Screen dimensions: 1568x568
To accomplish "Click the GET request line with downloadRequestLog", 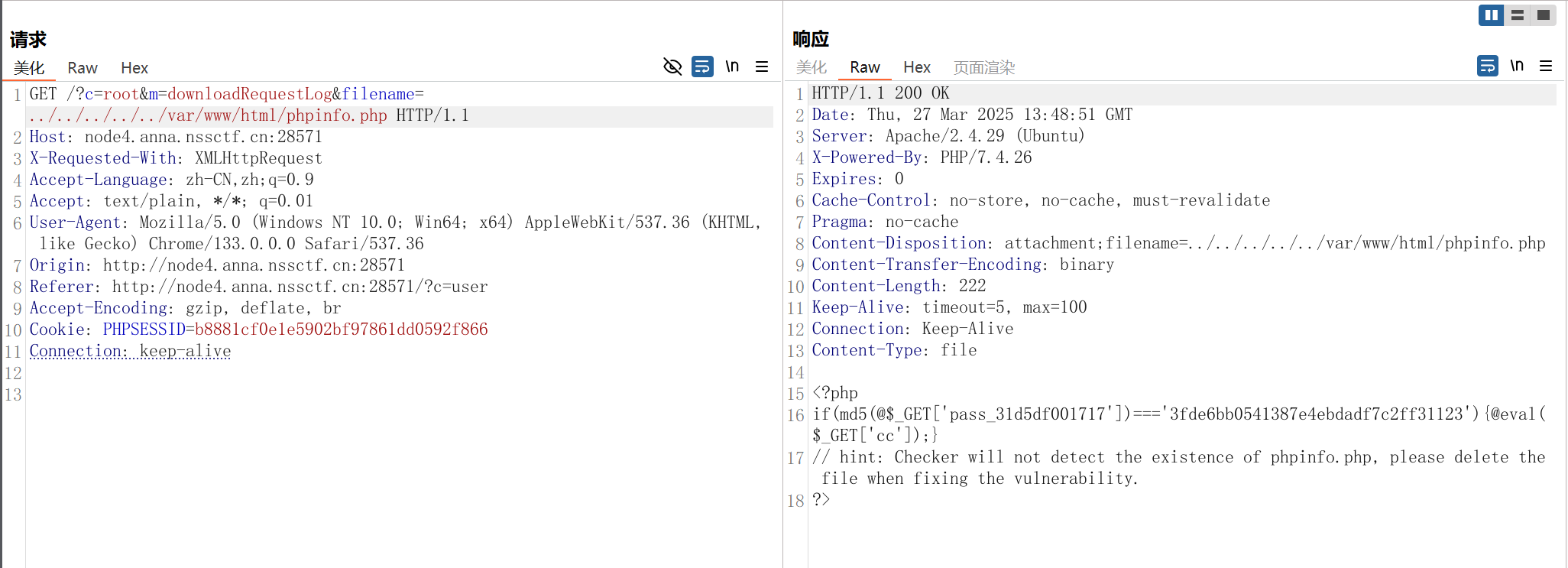I will coord(227,94).
